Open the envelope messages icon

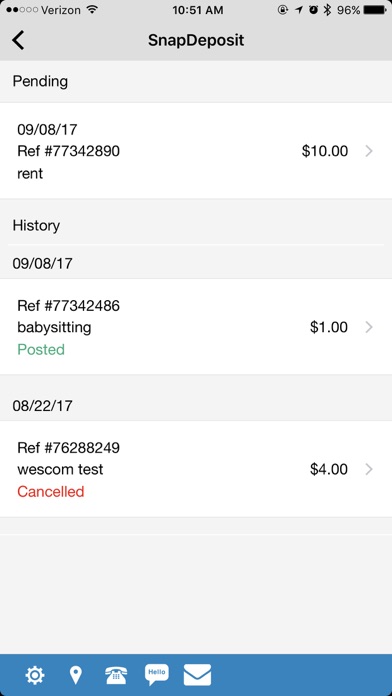(198, 675)
